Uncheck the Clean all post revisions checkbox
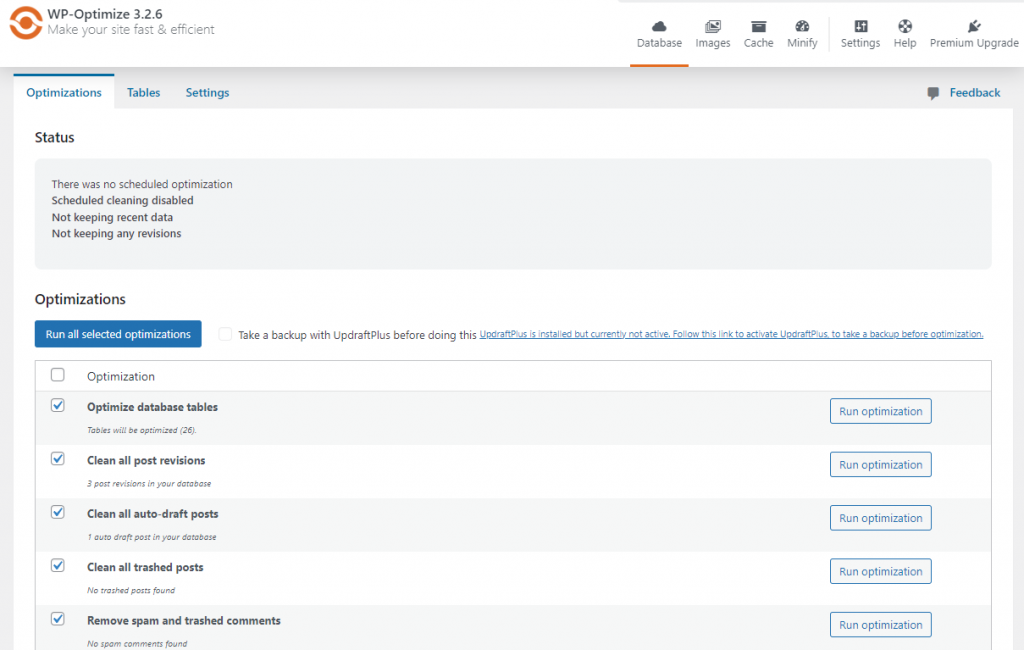The height and width of the screenshot is (650, 1024). tap(57, 457)
